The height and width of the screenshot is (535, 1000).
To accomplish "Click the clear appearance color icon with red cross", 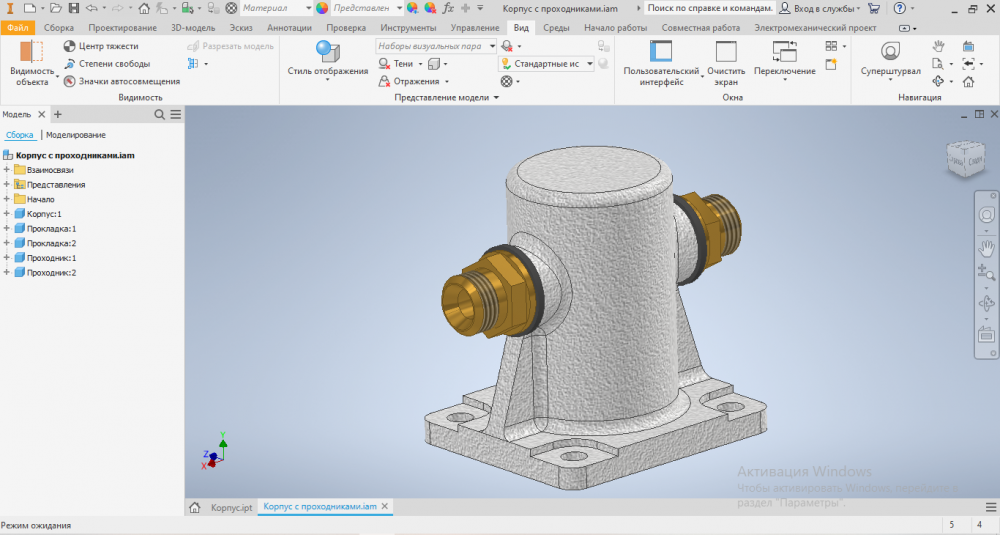I will tap(430, 8).
